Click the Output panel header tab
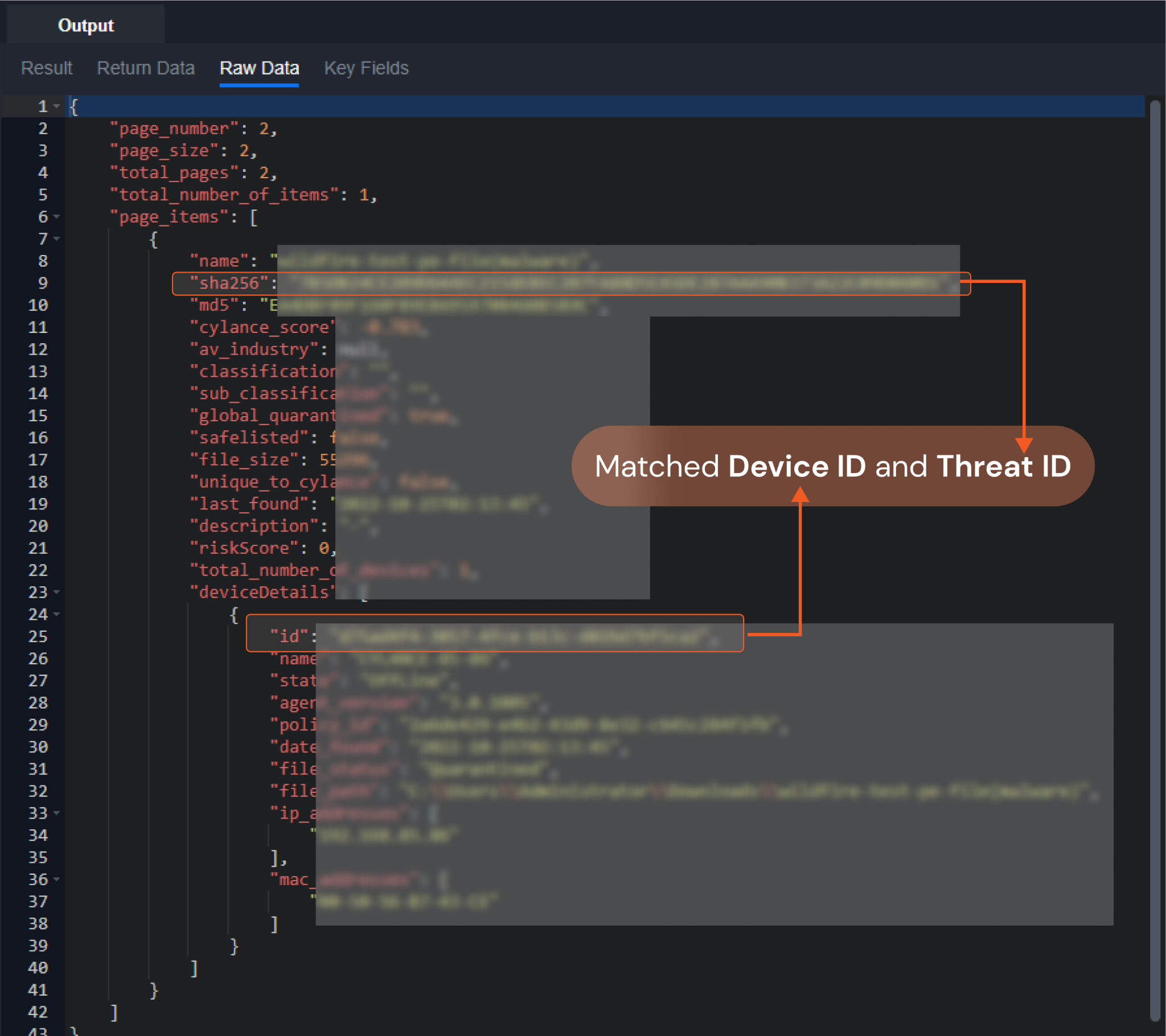The width and height of the screenshot is (1166, 1036). (85, 25)
